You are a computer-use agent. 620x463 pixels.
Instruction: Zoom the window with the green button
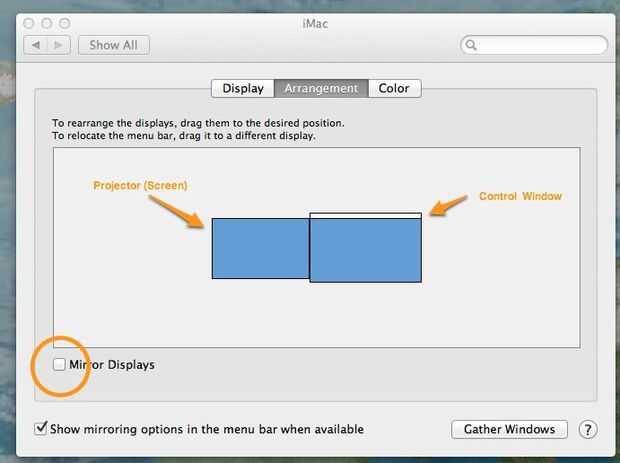pos(64,22)
